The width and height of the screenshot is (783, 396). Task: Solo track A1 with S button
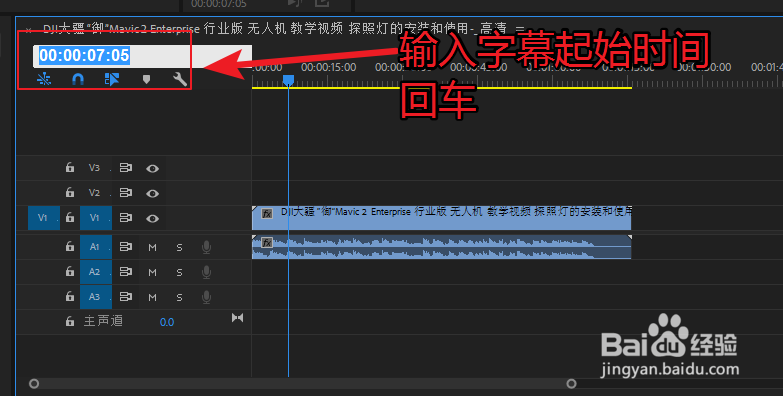(x=179, y=248)
